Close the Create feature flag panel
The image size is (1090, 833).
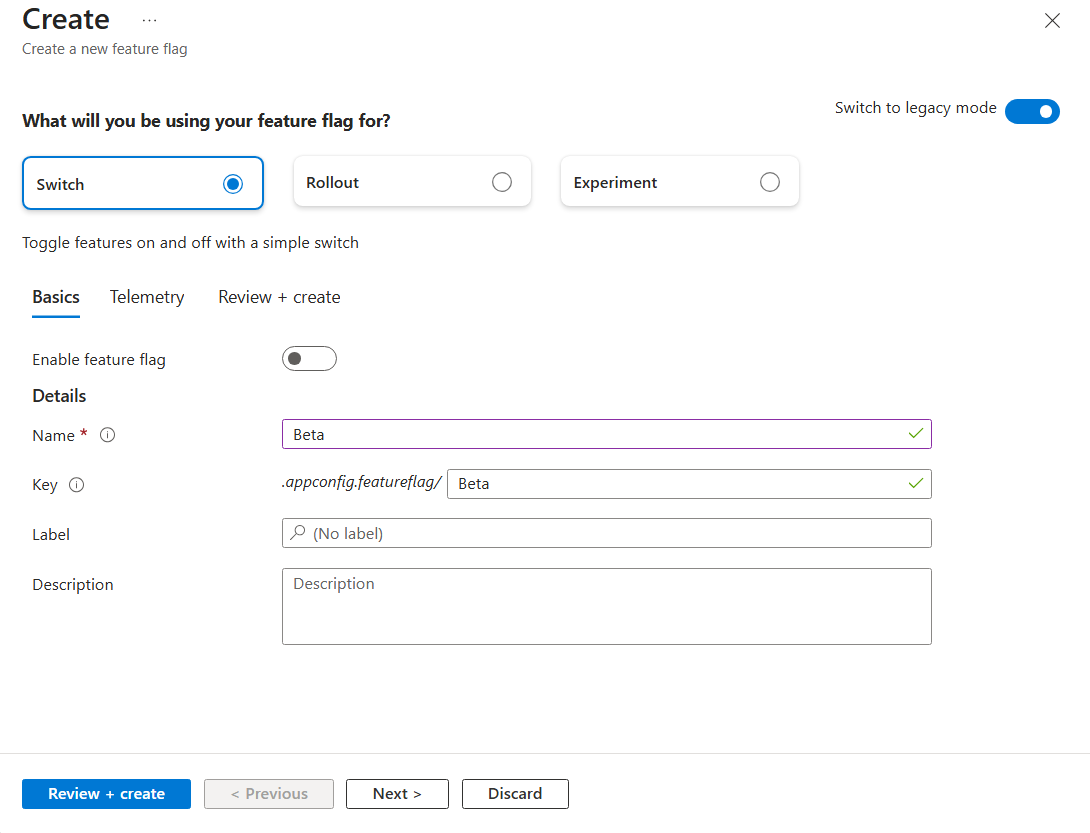[1052, 20]
